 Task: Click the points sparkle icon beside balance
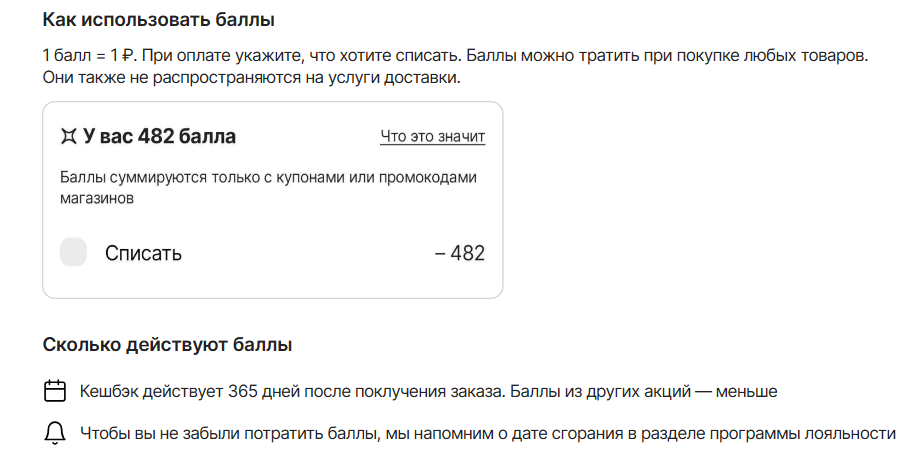click(68, 137)
